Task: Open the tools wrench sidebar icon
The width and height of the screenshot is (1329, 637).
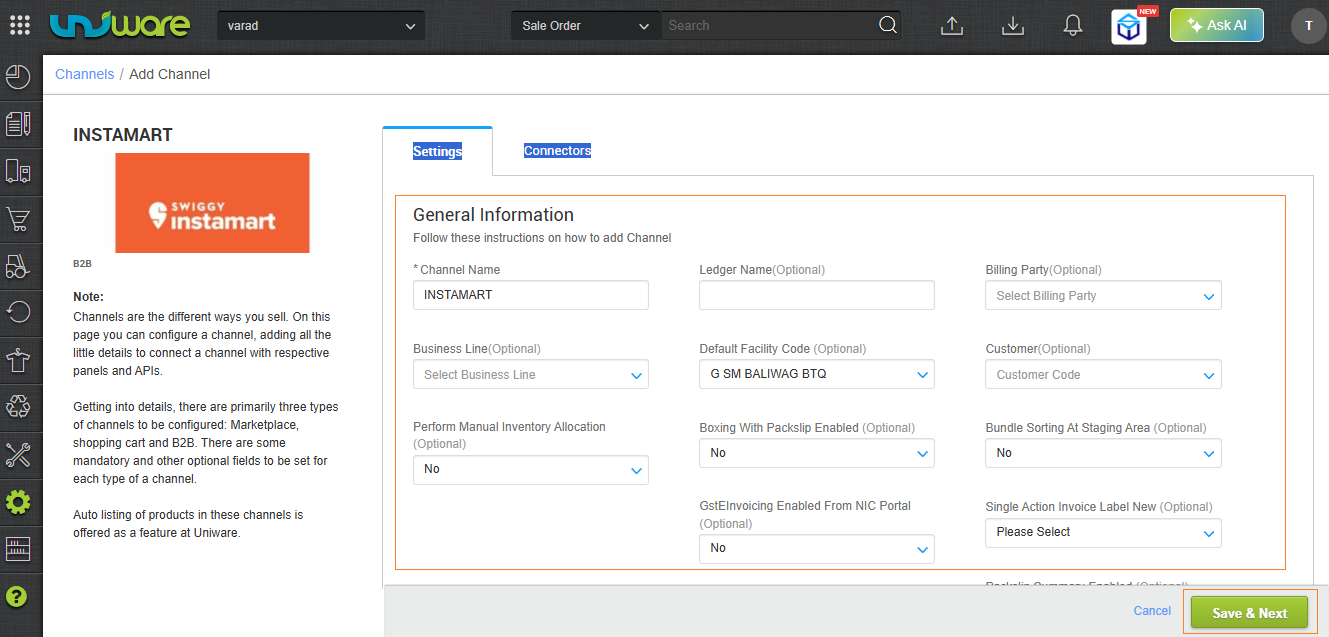Action: (19, 455)
